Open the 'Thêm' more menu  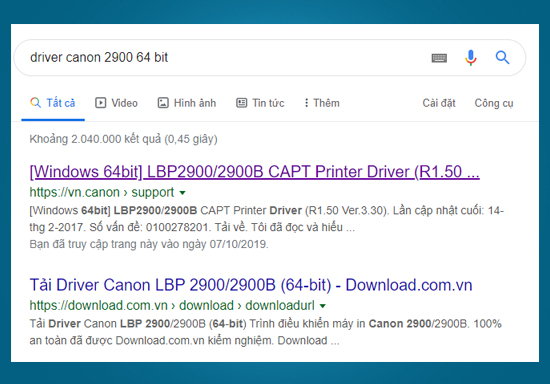(322, 103)
